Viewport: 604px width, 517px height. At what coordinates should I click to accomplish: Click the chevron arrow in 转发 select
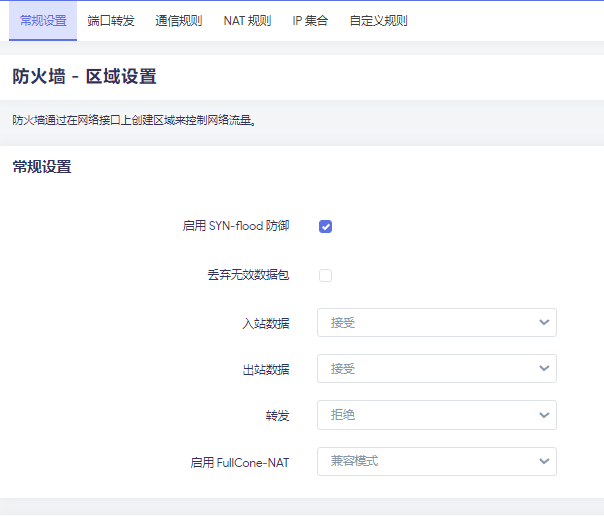[544, 415]
